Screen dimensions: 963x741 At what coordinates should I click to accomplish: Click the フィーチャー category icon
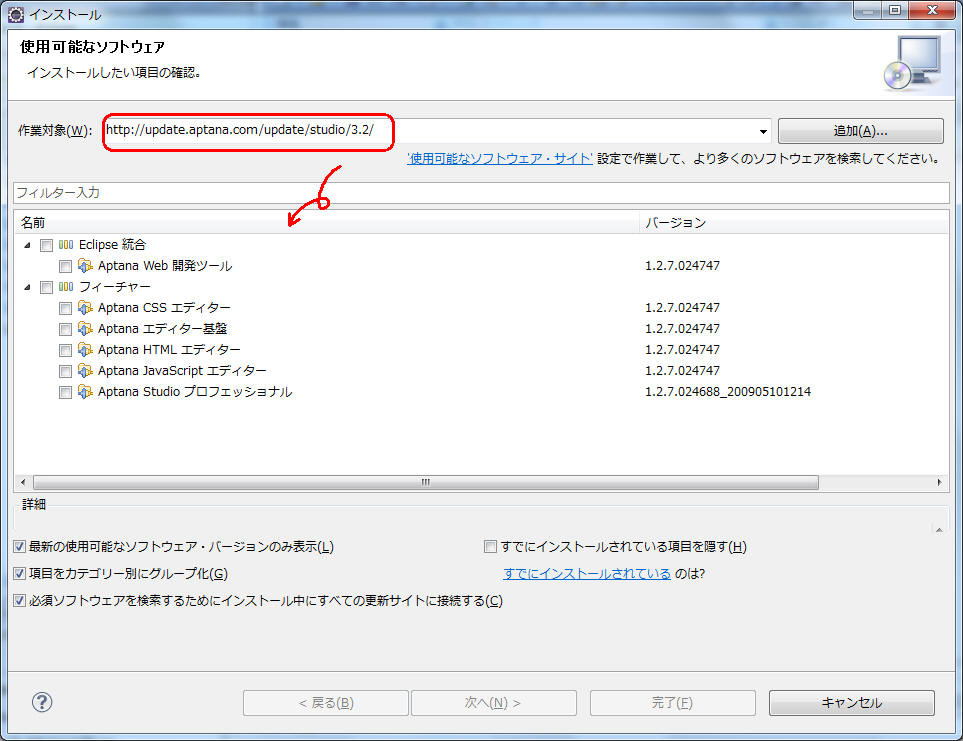(66, 287)
